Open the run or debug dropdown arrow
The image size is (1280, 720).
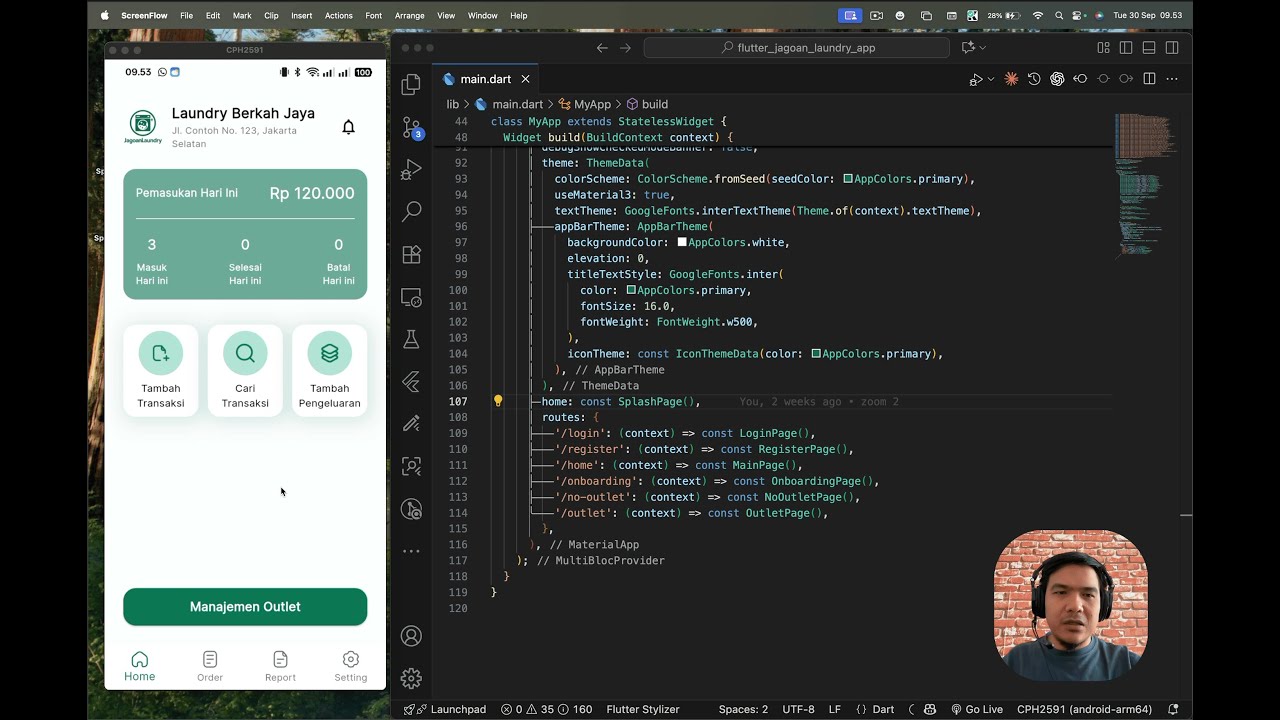tap(991, 79)
